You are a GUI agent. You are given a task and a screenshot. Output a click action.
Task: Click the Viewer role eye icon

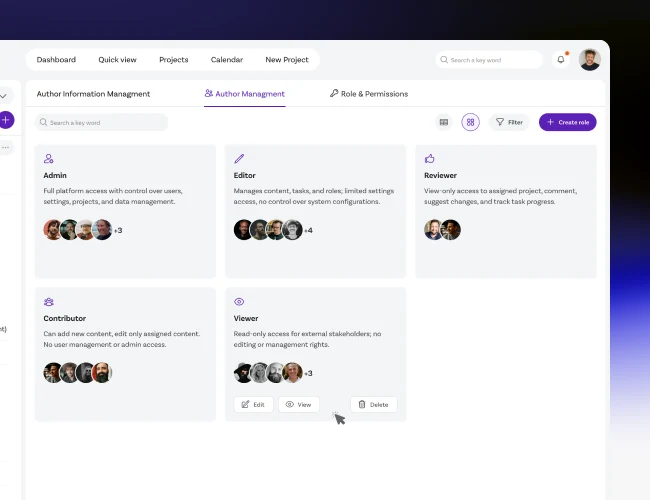pyautogui.click(x=239, y=302)
